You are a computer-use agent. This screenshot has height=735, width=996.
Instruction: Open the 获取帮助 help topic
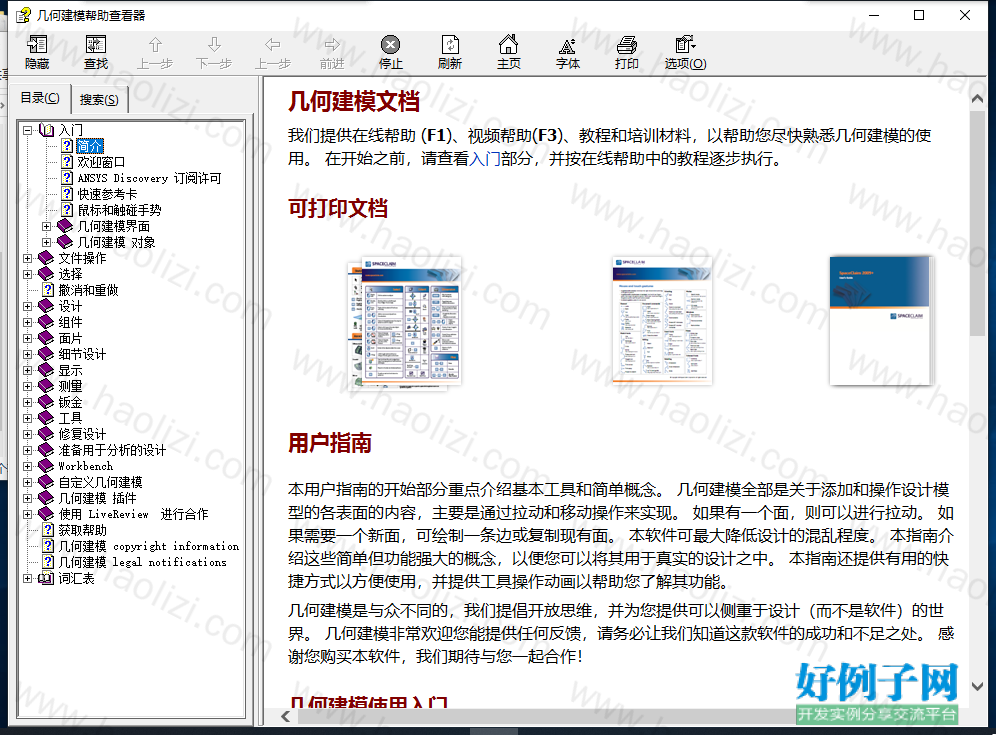pos(83,530)
